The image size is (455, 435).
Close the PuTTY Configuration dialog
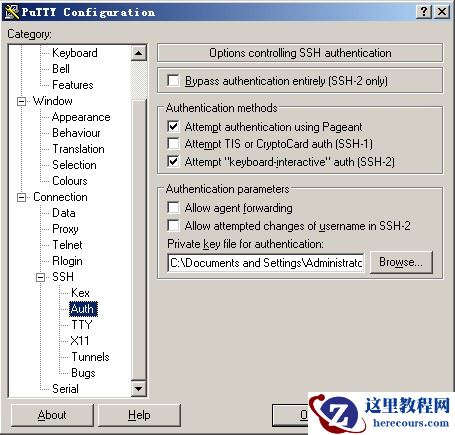click(x=442, y=12)
